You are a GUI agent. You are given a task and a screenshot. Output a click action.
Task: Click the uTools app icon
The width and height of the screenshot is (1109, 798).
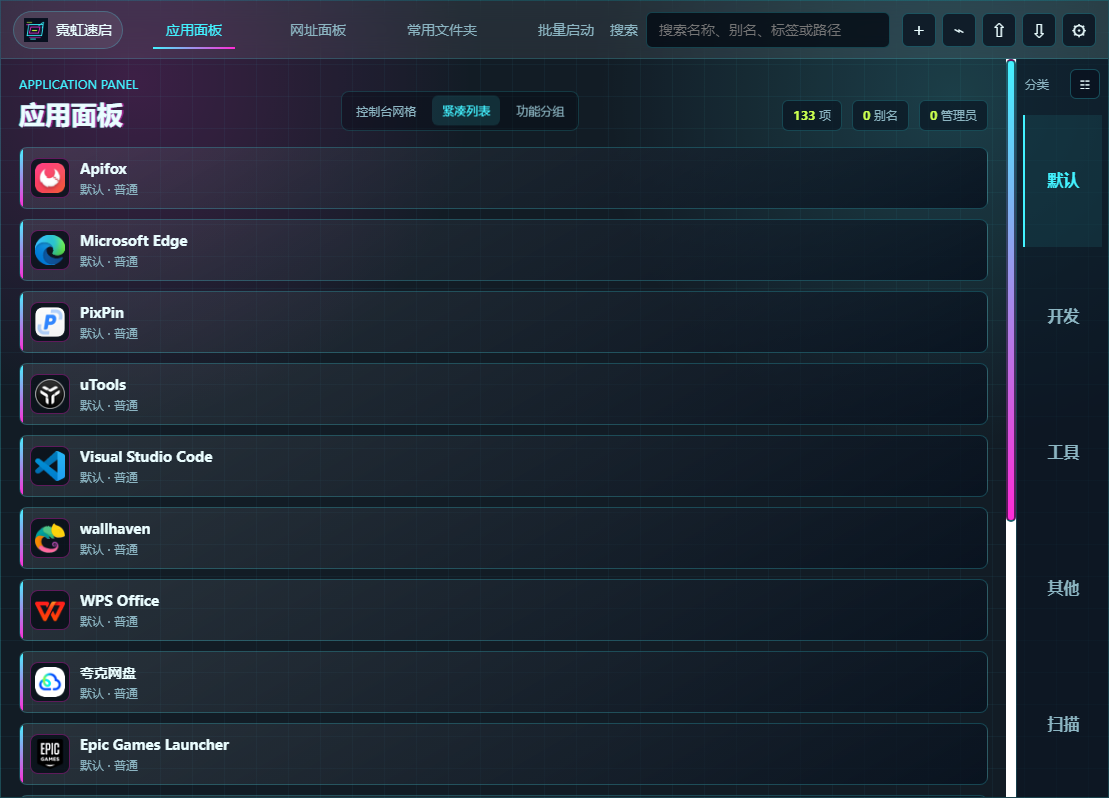(x=50, y=394)
